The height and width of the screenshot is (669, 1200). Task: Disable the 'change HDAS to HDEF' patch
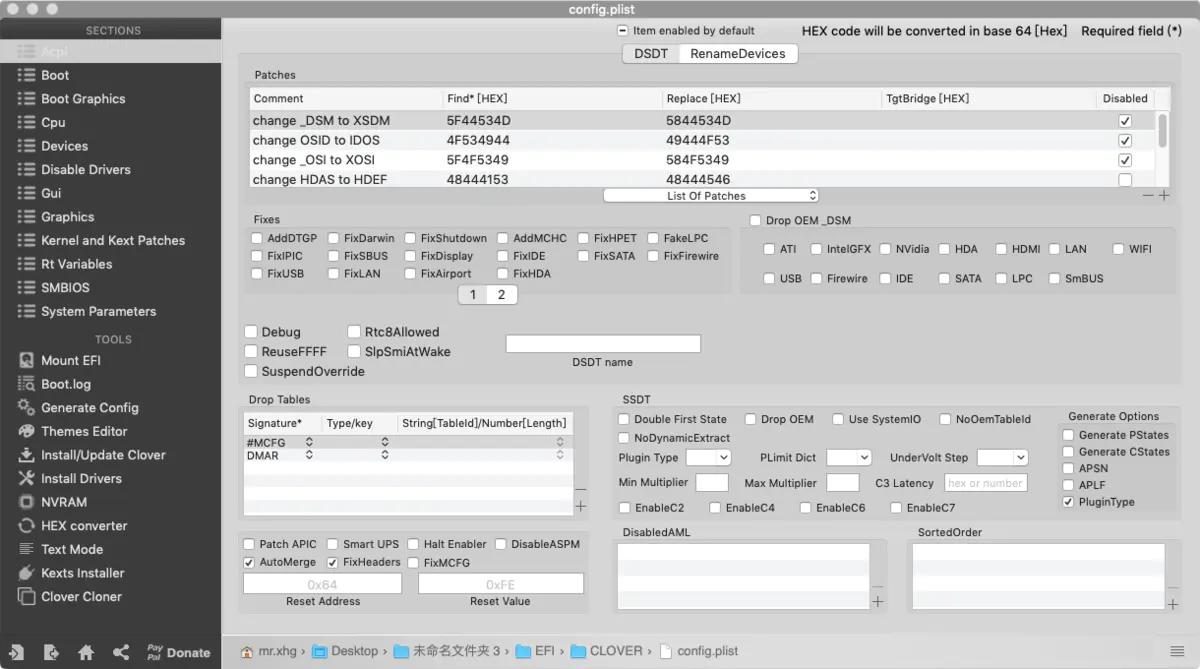1125,179
